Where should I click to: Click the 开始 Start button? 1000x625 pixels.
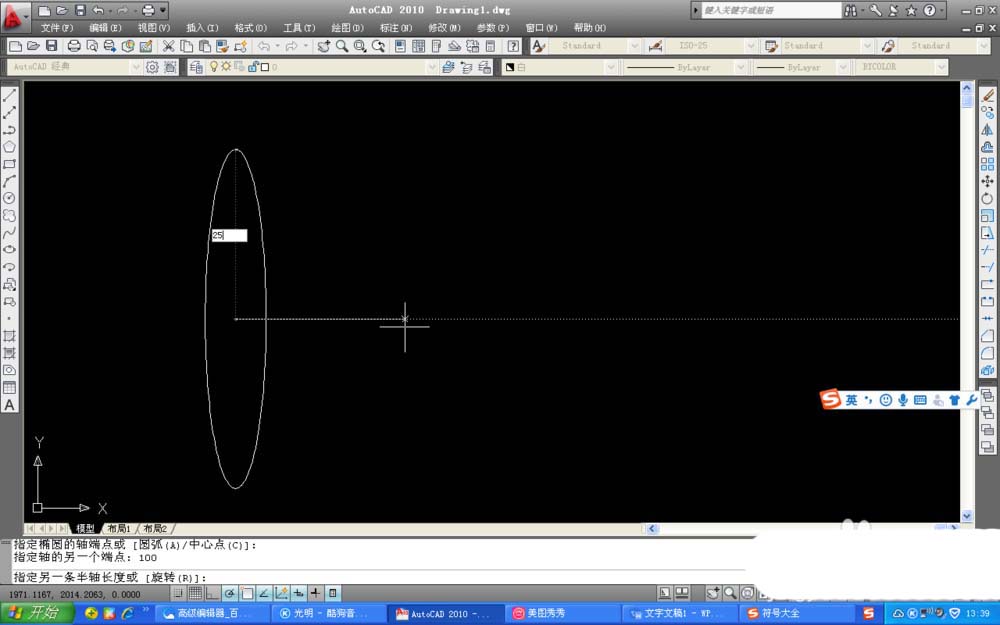[36, 614]
